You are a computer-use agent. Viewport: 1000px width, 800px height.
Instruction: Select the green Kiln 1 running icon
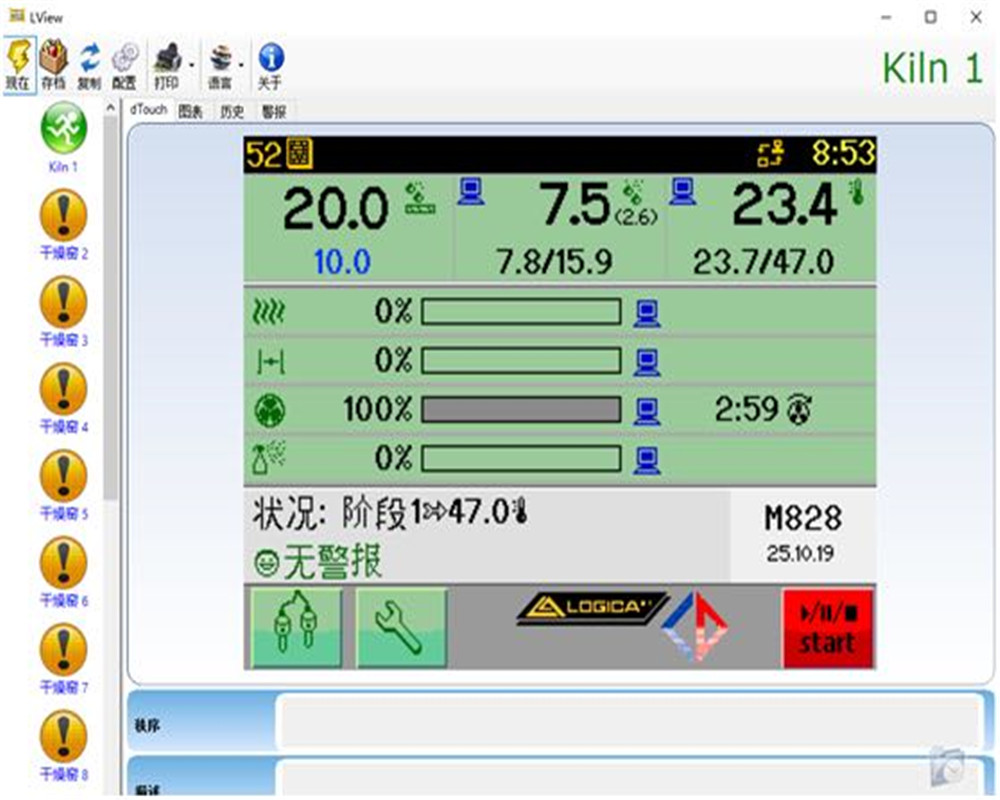[62, 130]
